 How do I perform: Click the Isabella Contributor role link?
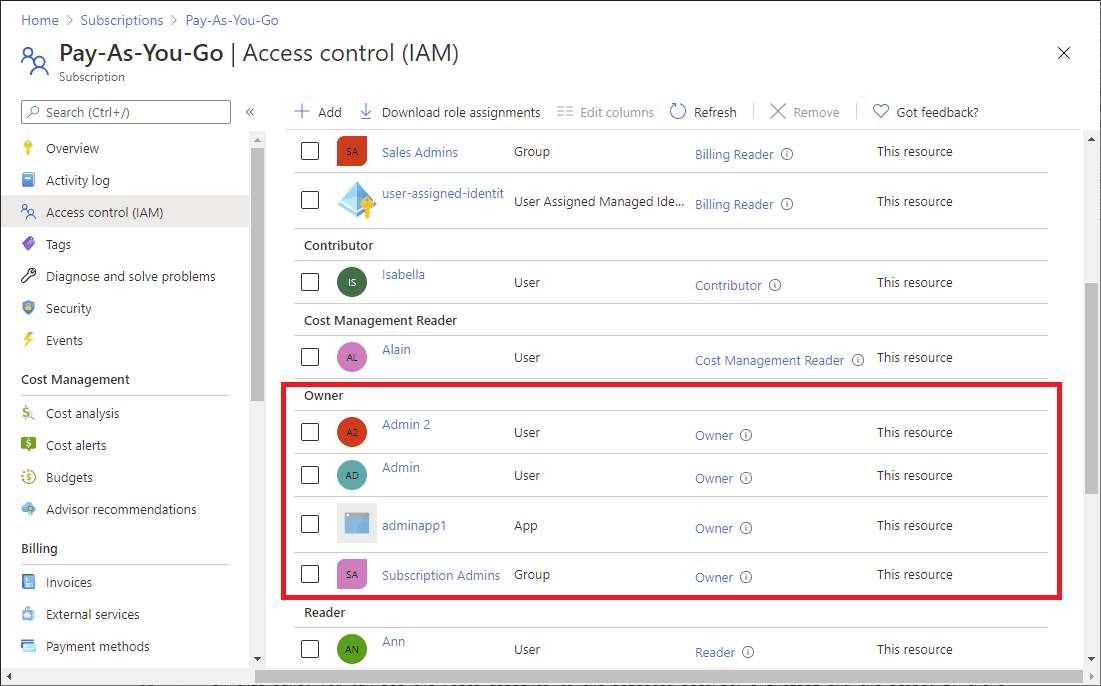coord(728,285)
